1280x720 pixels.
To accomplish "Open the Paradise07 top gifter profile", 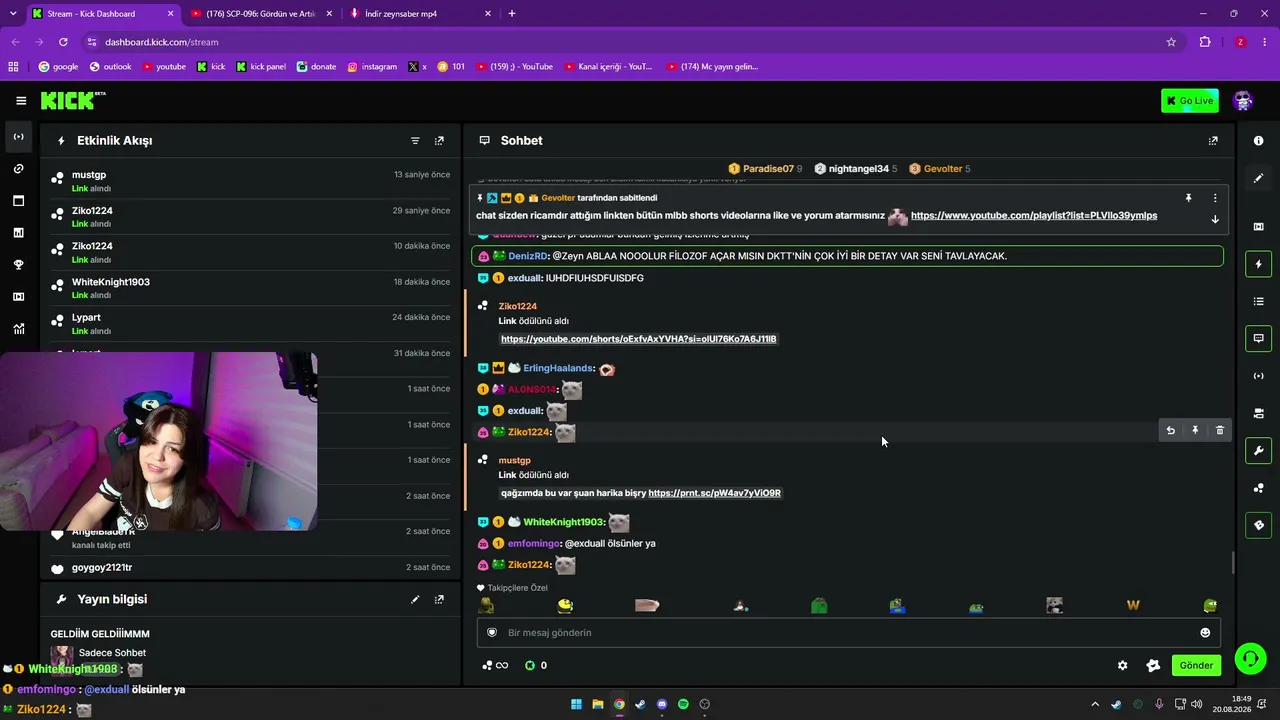I will [x=765, y=169].
